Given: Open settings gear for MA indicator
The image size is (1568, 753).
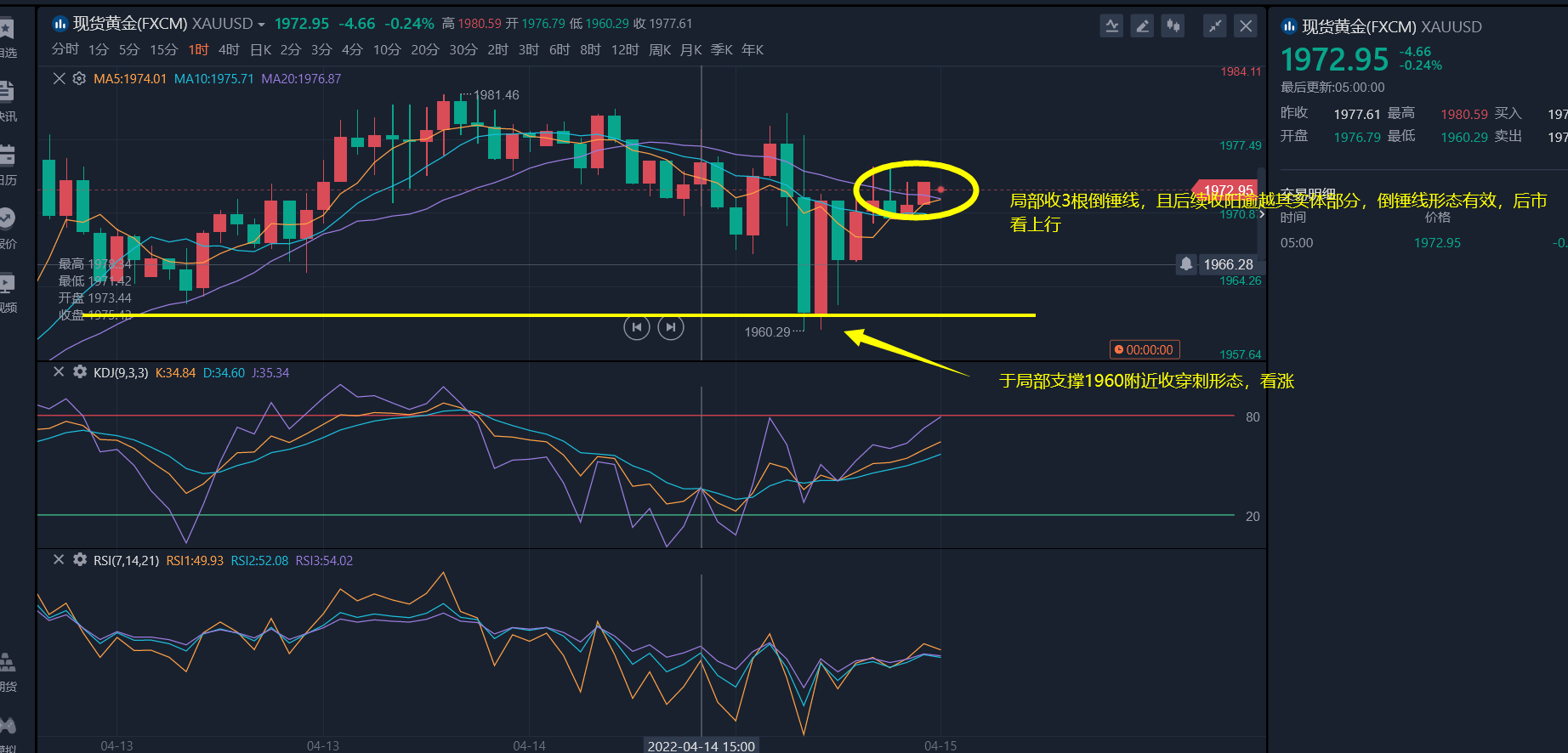Looking at the screenshot, I should tap(79, 79).
